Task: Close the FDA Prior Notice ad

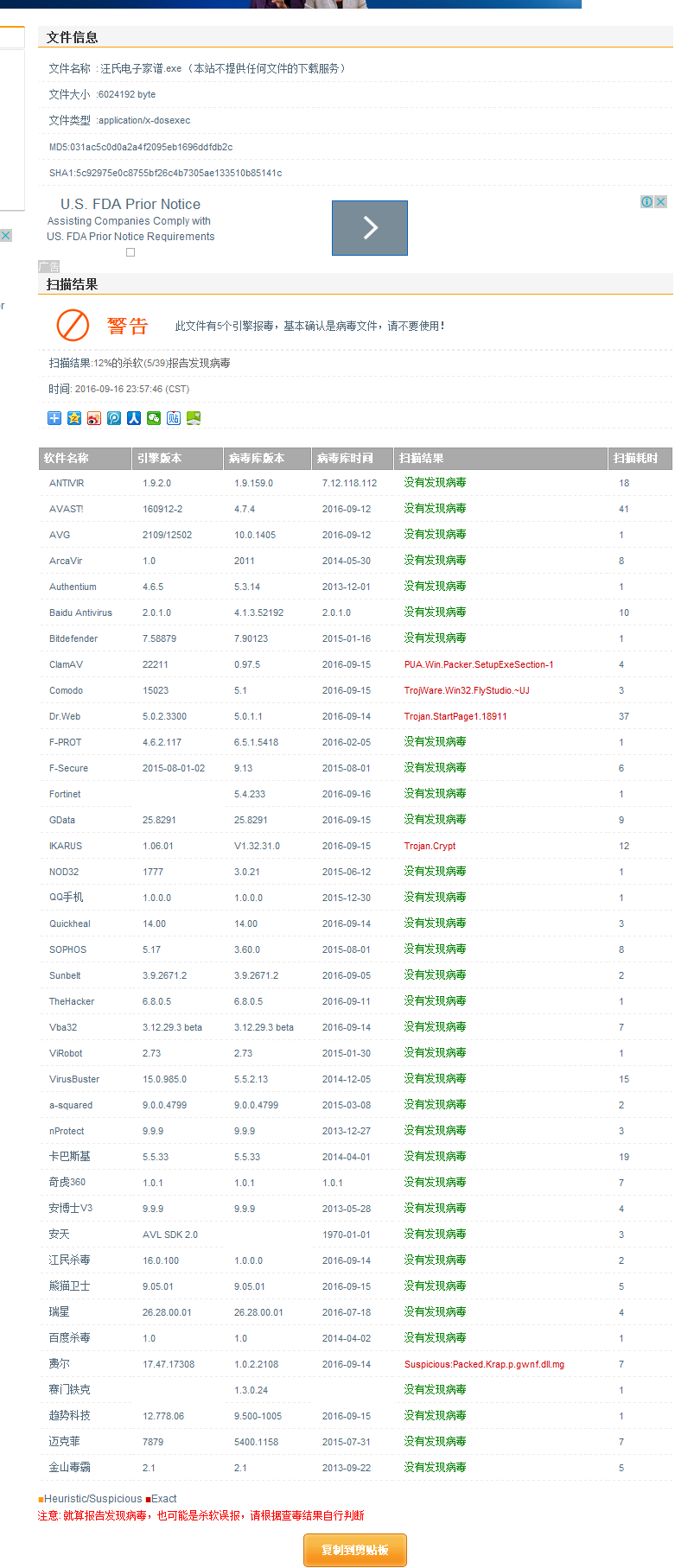Action: [x=660, y=201]
